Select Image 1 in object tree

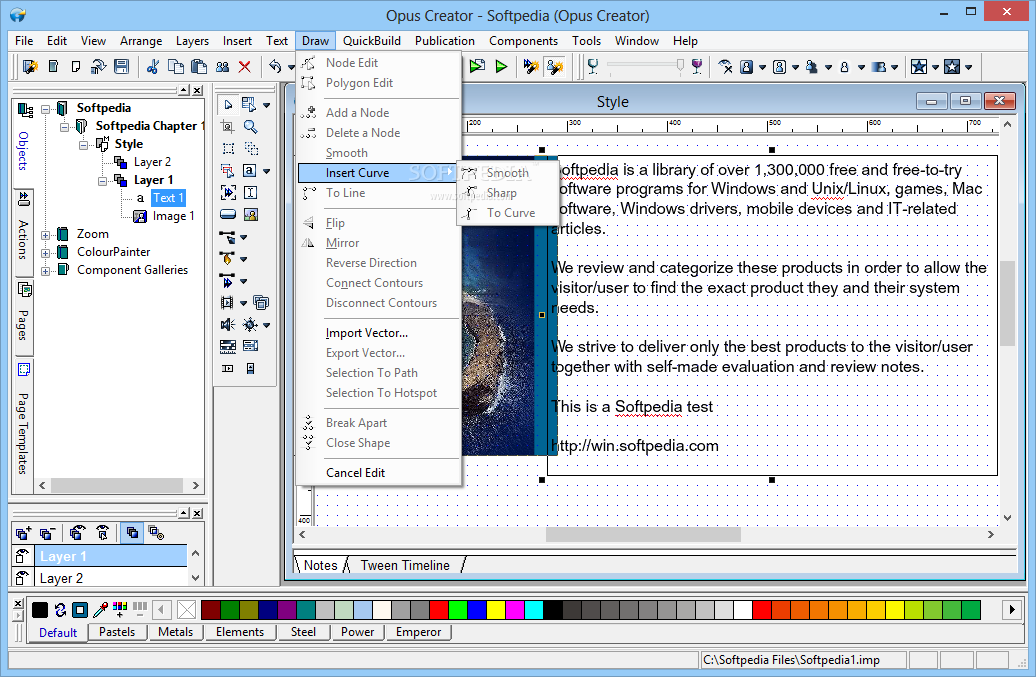173,216
